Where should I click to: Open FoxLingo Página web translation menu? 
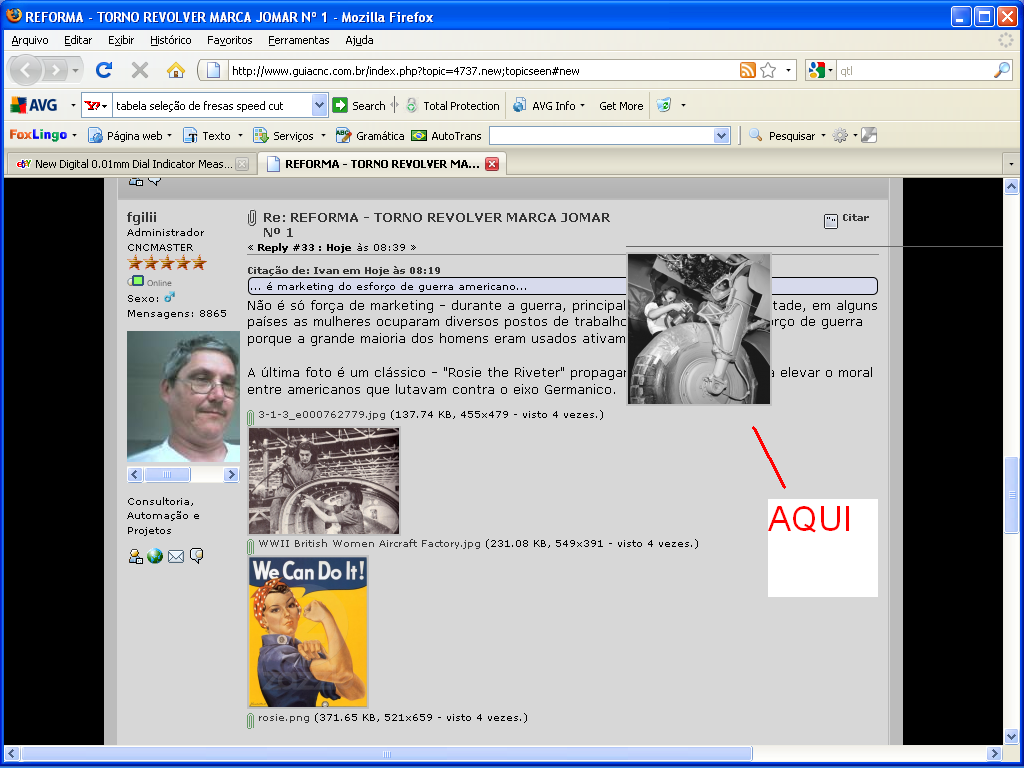click(x=130, y=135)
